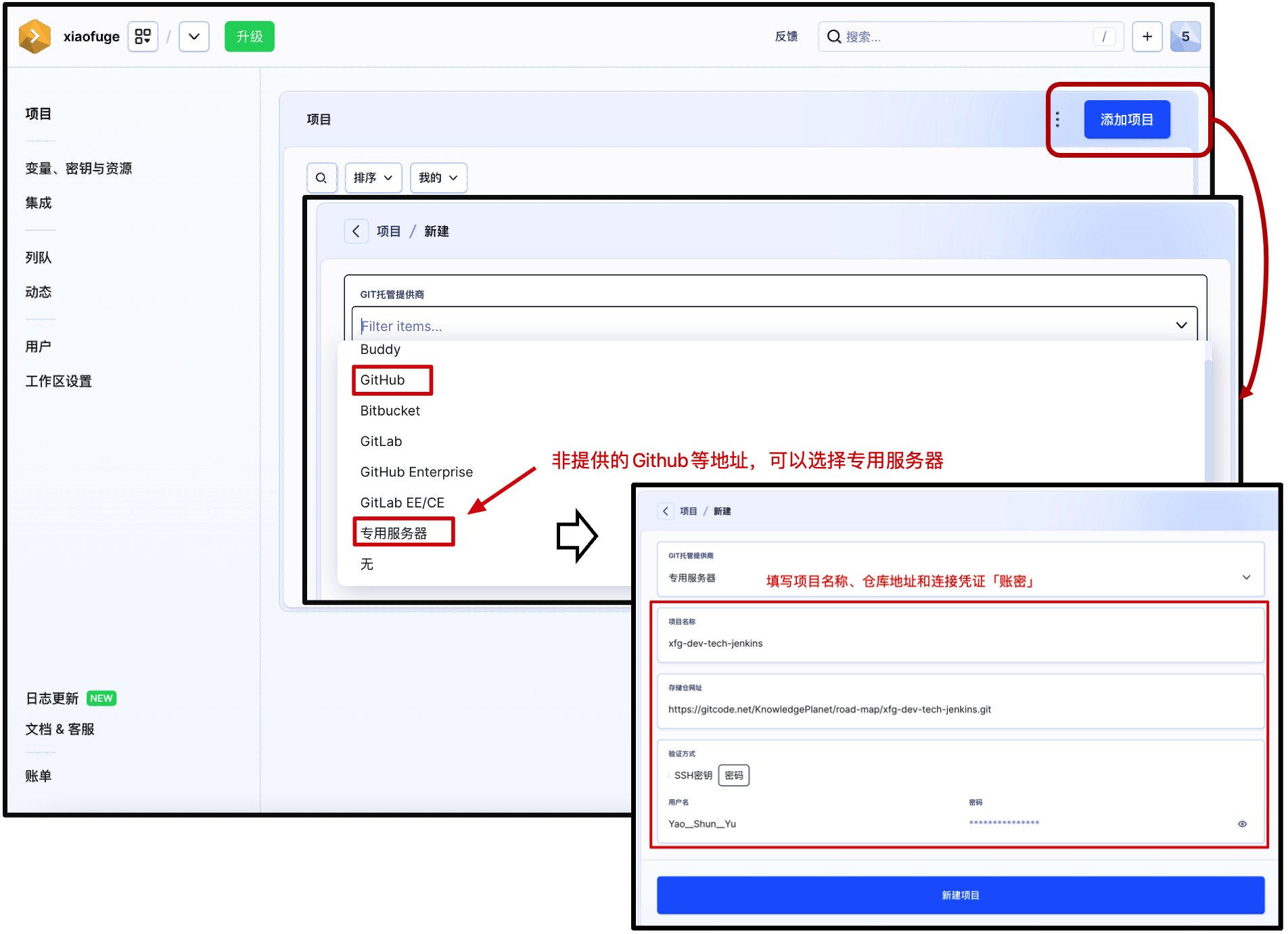The height and width of the screenshot is (934, 1288).
Task: Click 项目 breadcrumb in the GIT provider panel
Action: [x=388, y=231]
